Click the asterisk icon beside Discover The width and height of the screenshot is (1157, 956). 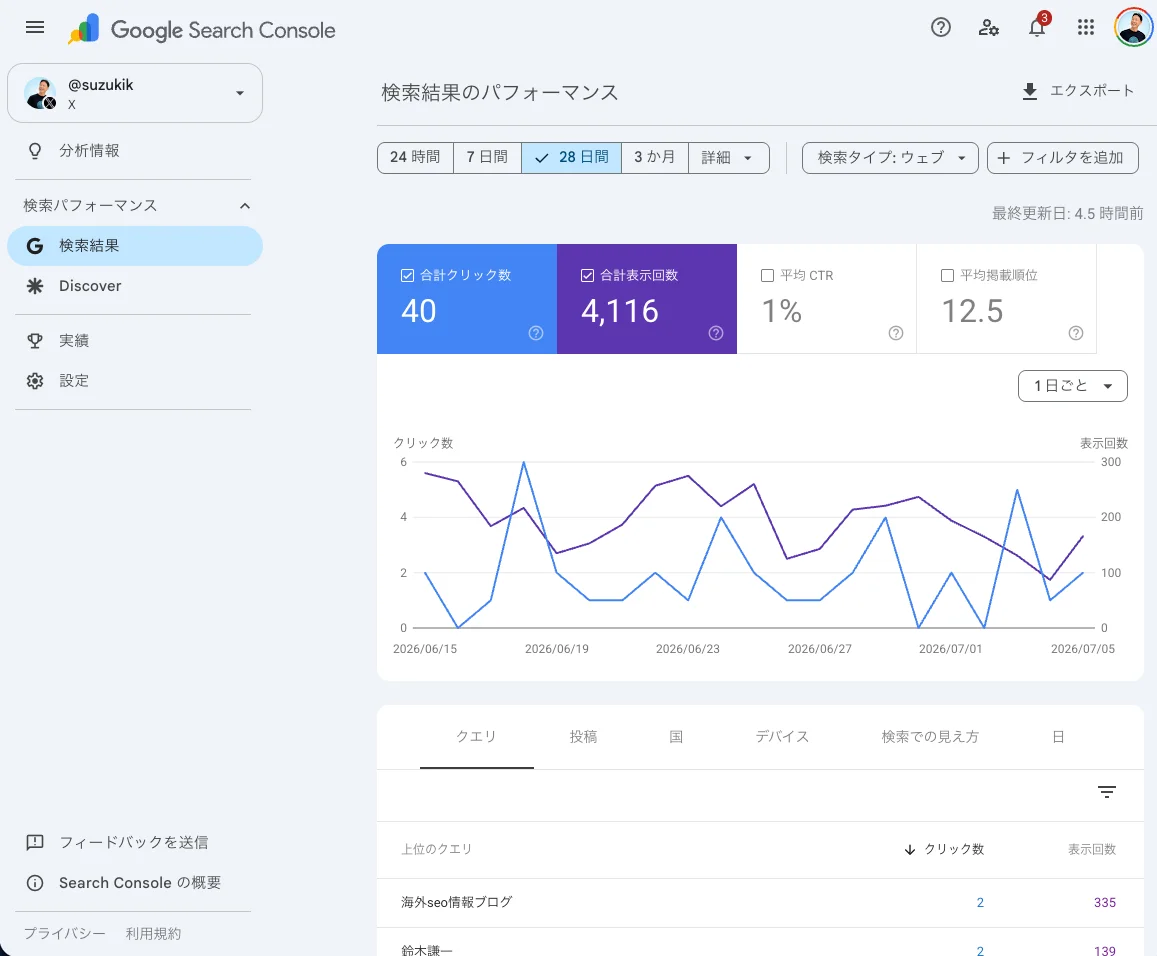point(35,286)
